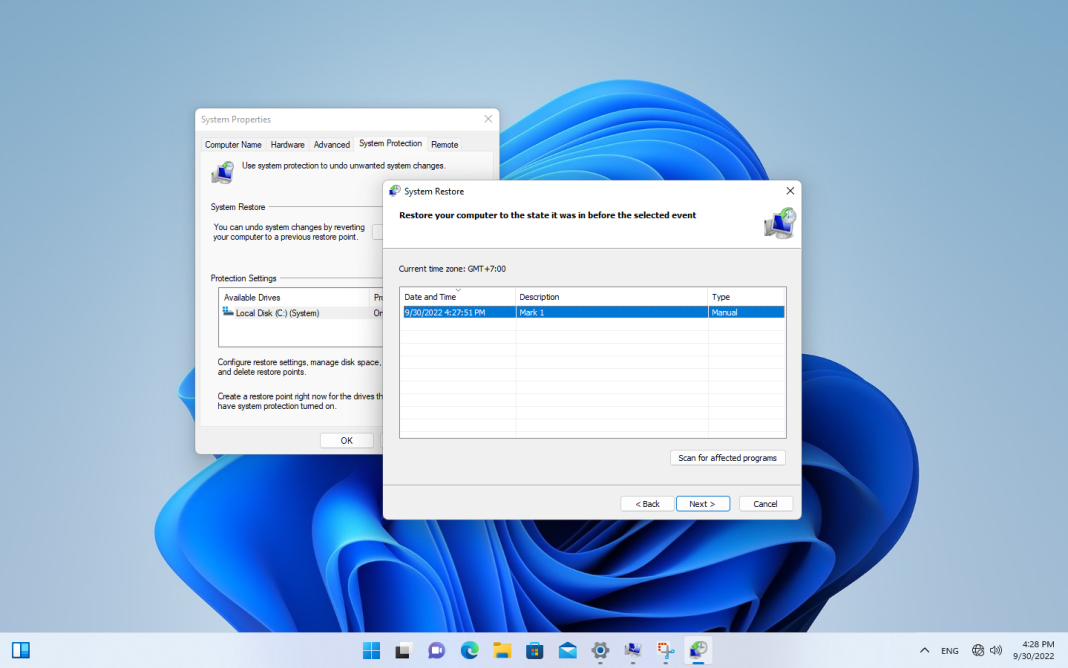Open Chat app in taskbar
Viewport: 1068px width, 668px height.
(x=436, y=650)
